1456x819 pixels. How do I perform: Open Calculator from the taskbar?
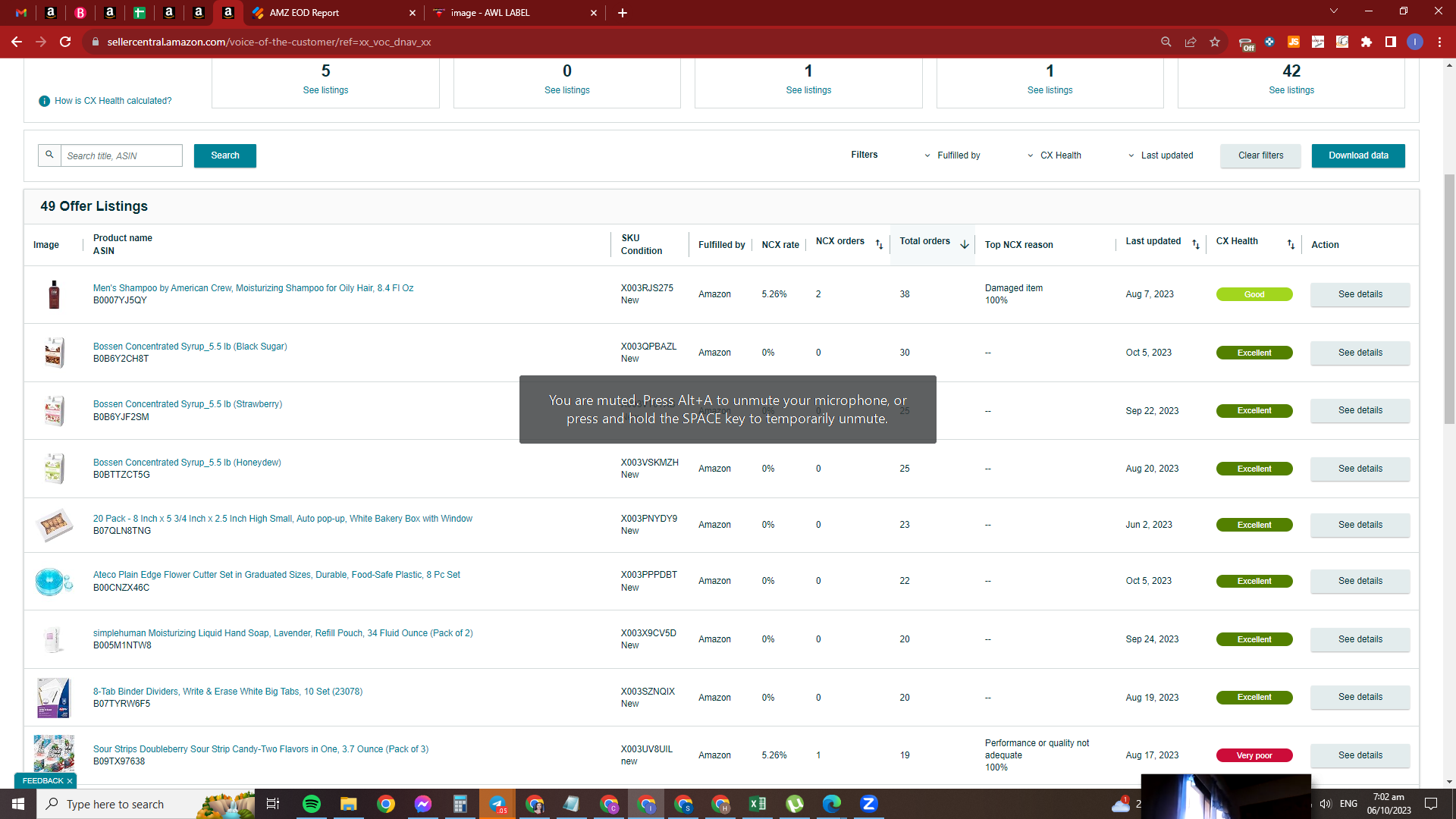coord(460,804)
